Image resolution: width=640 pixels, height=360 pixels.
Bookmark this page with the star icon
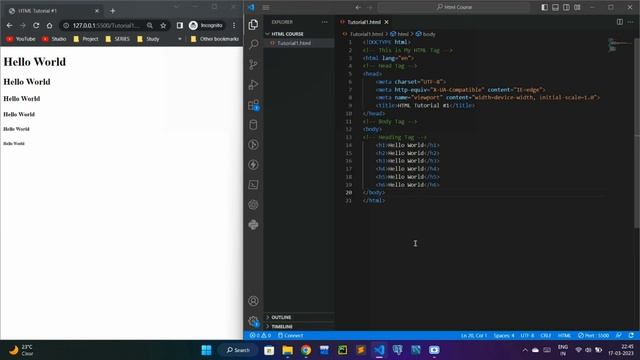(x=163, y=25)
